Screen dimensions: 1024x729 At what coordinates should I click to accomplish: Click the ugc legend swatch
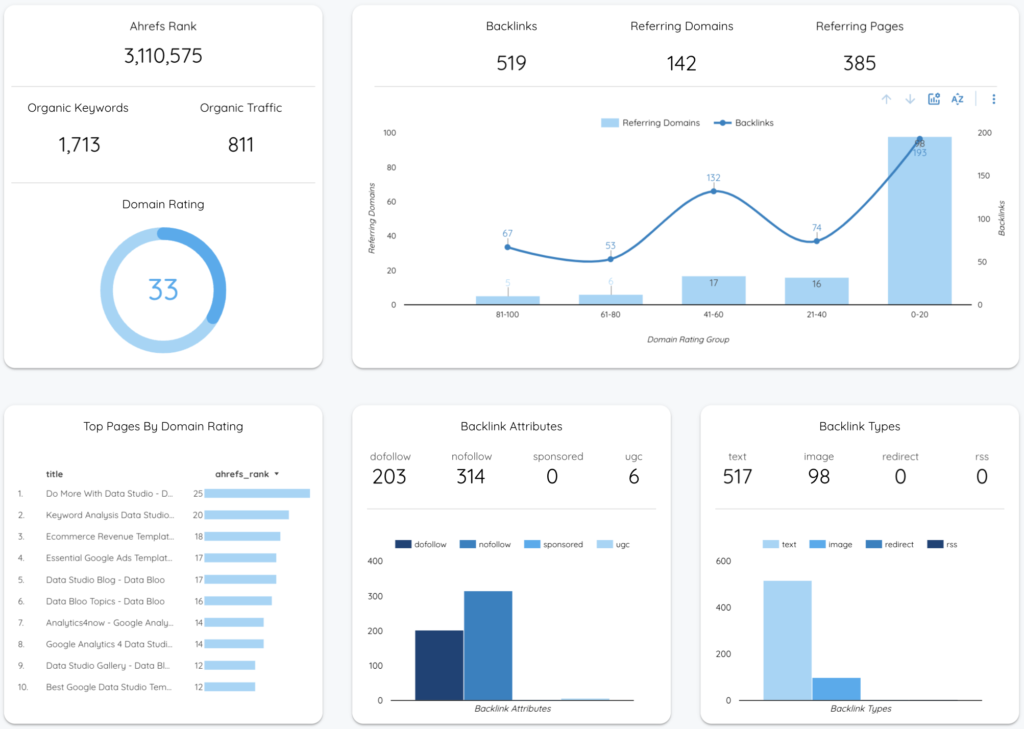605,544
